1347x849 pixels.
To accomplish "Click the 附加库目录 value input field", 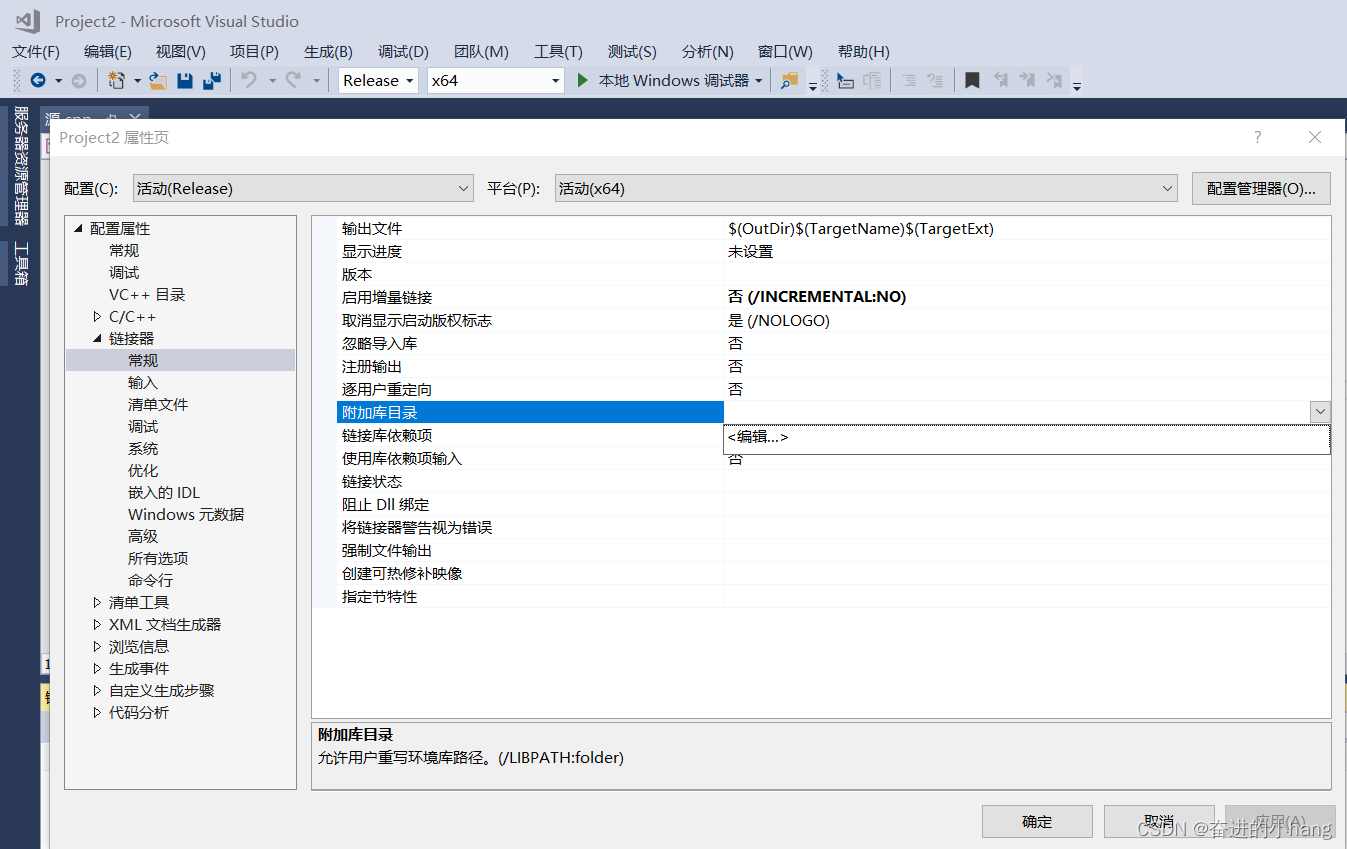I will (1016, 412).
